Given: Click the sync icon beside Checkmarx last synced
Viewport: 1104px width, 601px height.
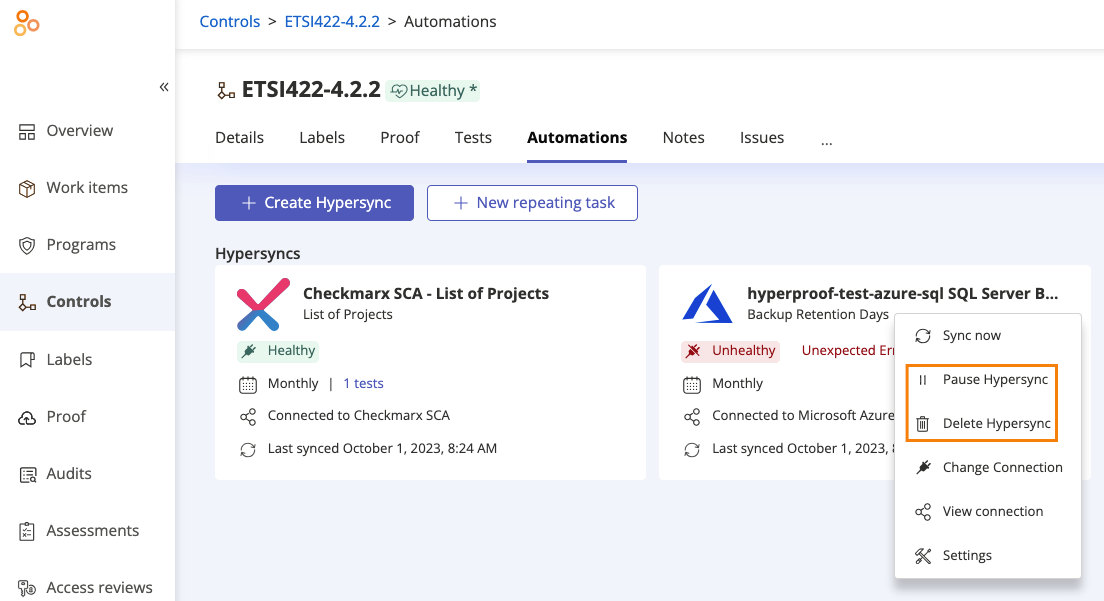Looking at the screenshot, I should coord(248,450).
